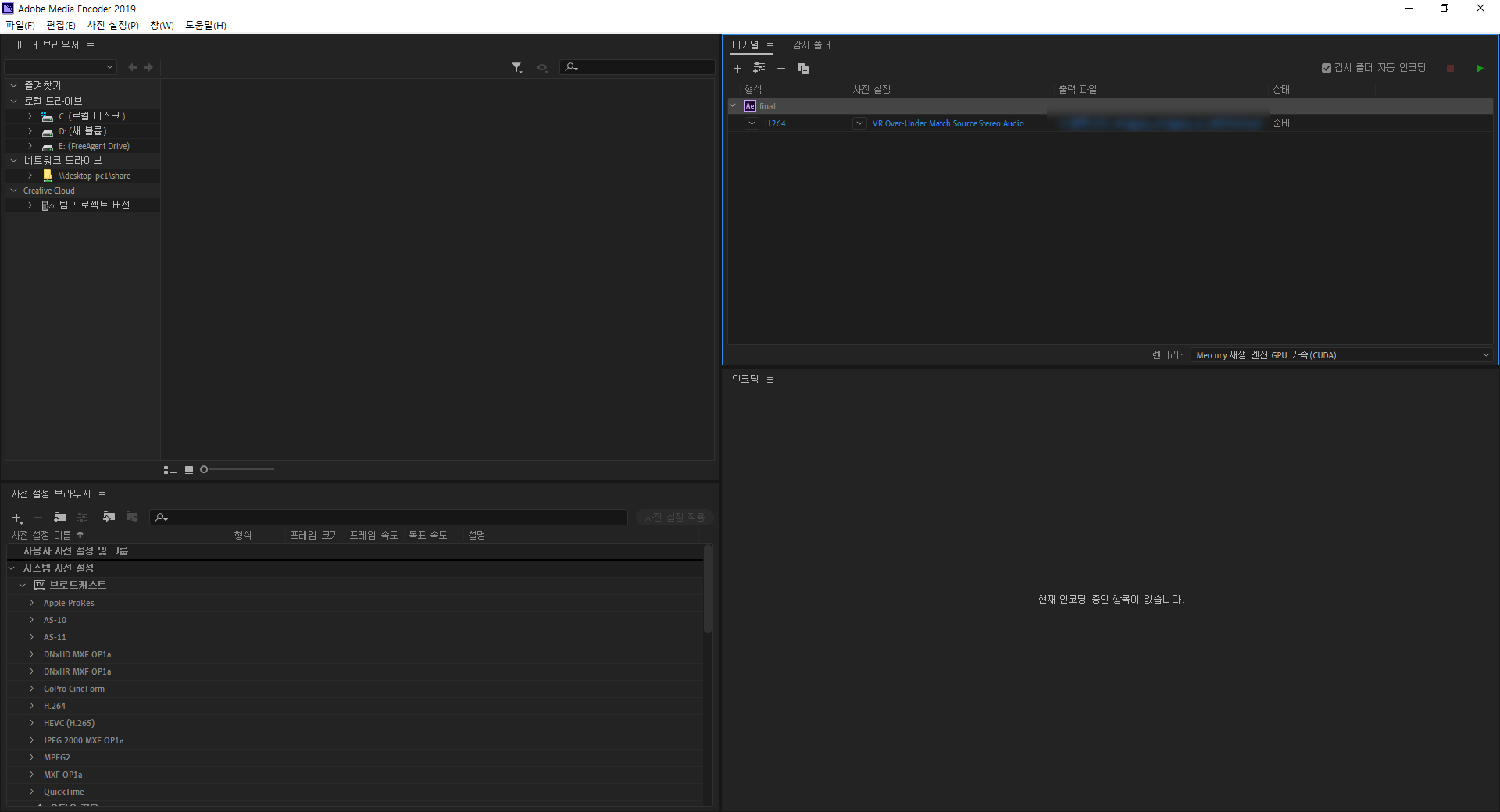Open the 도움말(H) menu
This screenshot has height=812, width=1500.
(205, 26)
